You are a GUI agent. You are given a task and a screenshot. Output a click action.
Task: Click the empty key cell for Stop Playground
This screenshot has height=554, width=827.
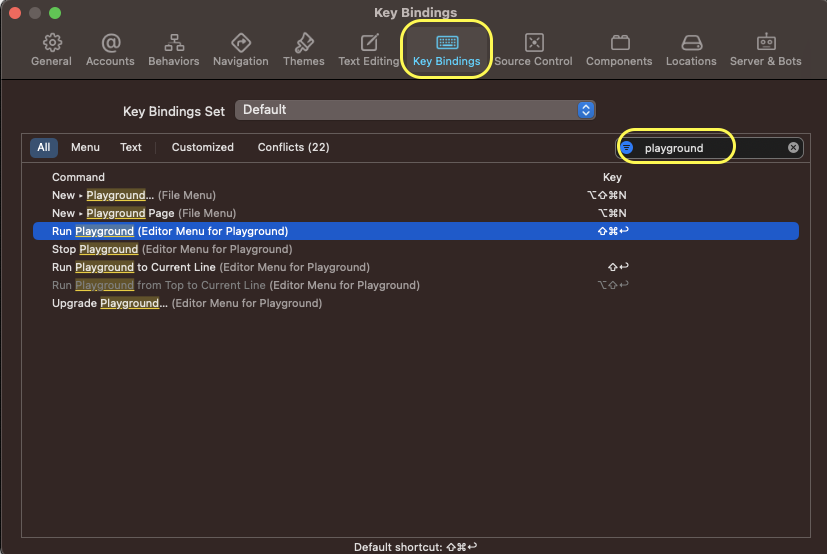tap(613, 249)
